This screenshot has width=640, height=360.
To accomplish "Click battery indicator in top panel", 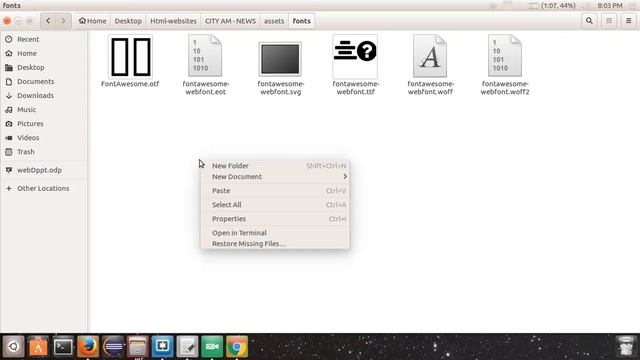I will point(552,5).
